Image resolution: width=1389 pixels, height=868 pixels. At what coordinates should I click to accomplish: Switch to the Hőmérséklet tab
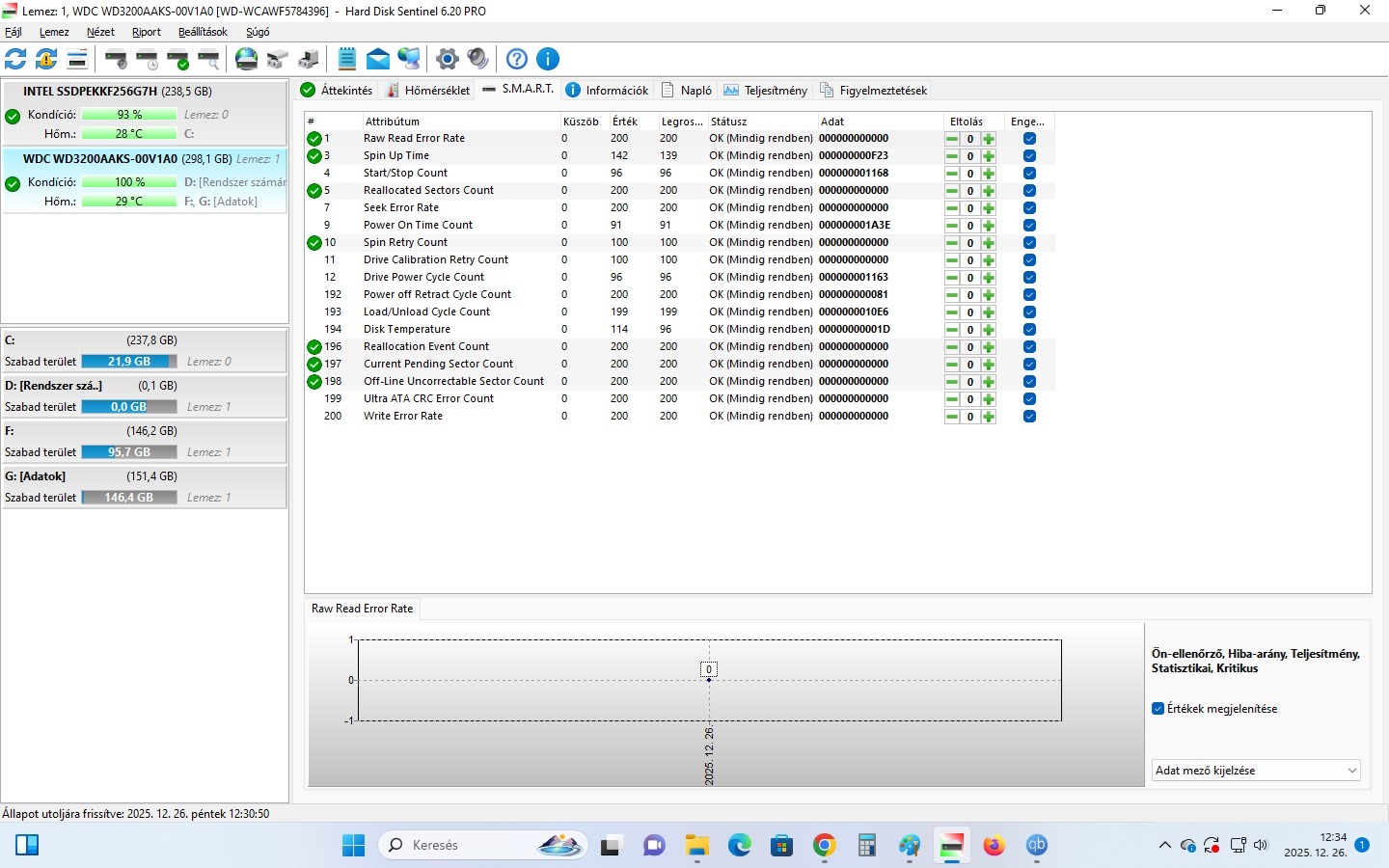(x=427, y=90)
